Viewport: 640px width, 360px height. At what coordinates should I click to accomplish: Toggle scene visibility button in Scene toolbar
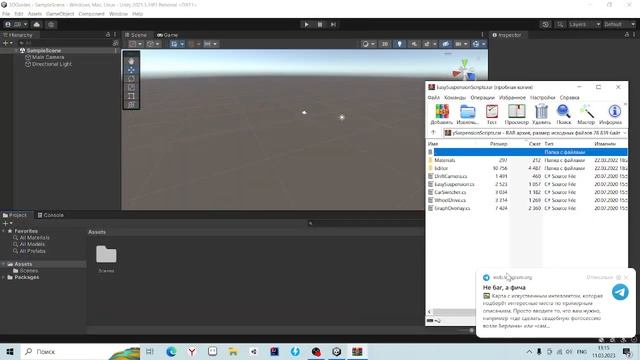click(445, 44)
